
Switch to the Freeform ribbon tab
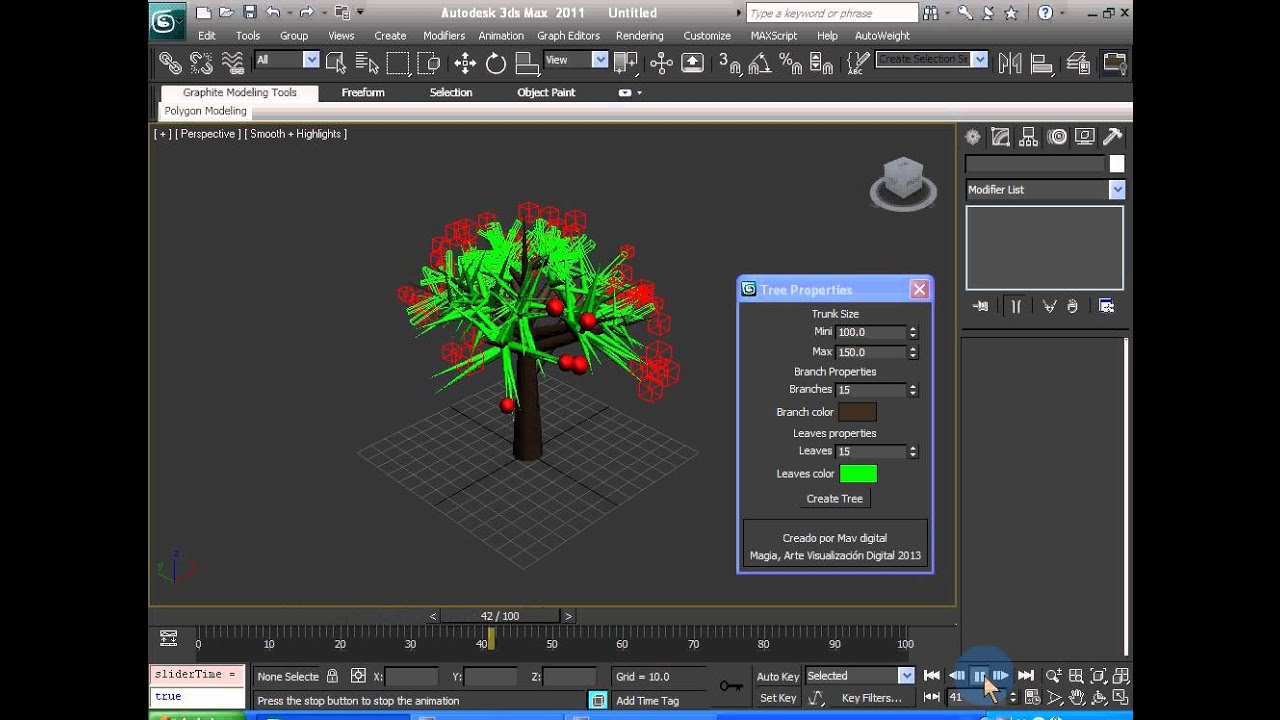363,92
